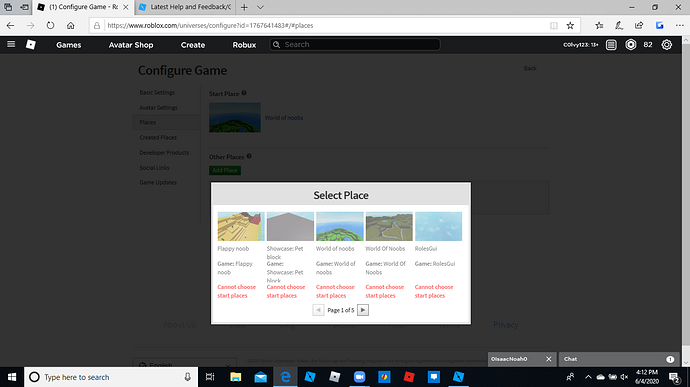This screenshot has width=690, height=387.
Task: Close the OIsaacNoah0 chat window
Action: pyautogui.click(x=549, y=359)
